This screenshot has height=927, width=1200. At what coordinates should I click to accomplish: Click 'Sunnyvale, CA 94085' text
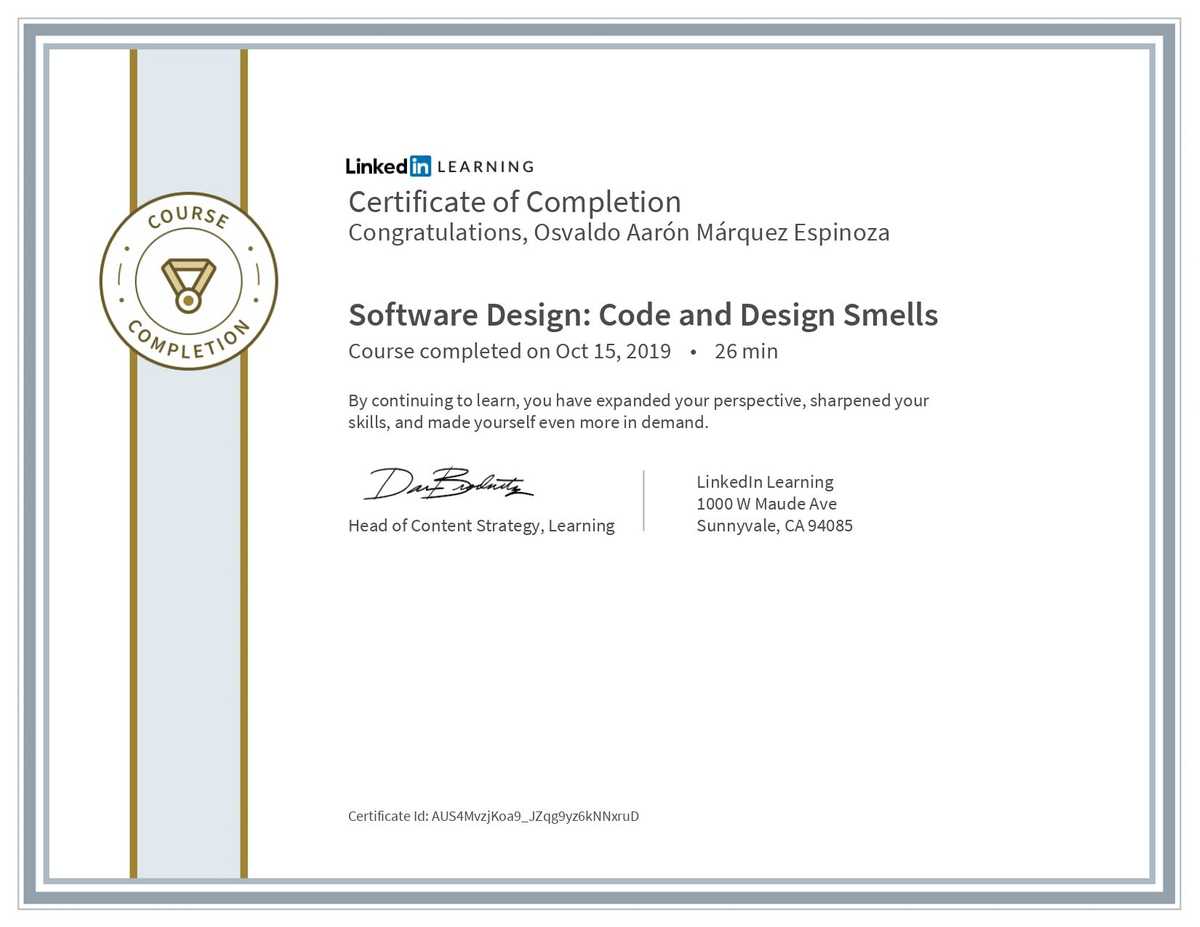click(775, 526)
